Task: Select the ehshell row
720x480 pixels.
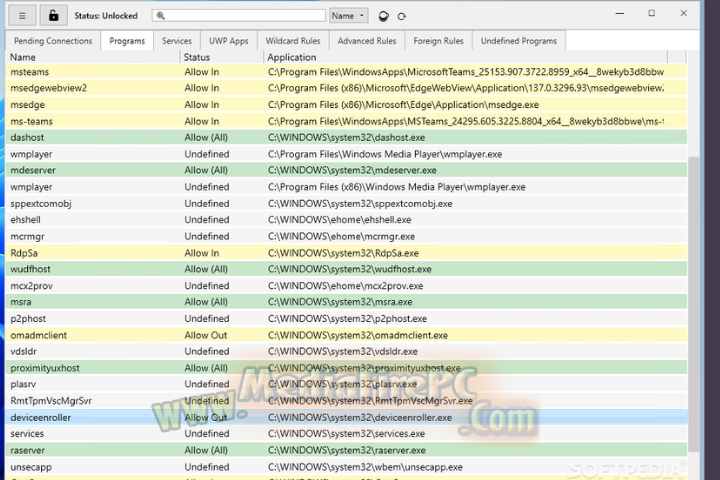Action: (347, 220)
